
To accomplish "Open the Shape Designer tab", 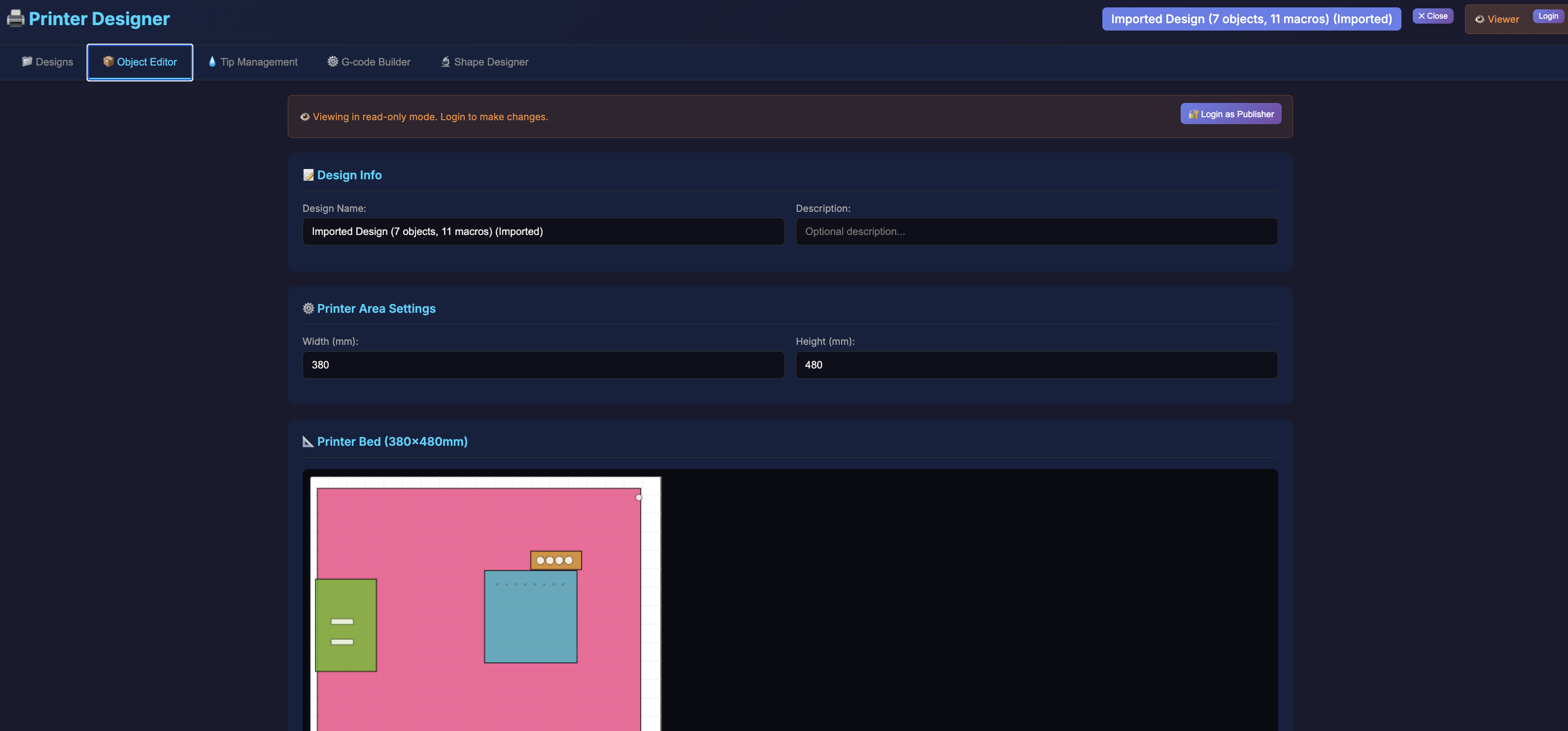I will 484,62.
